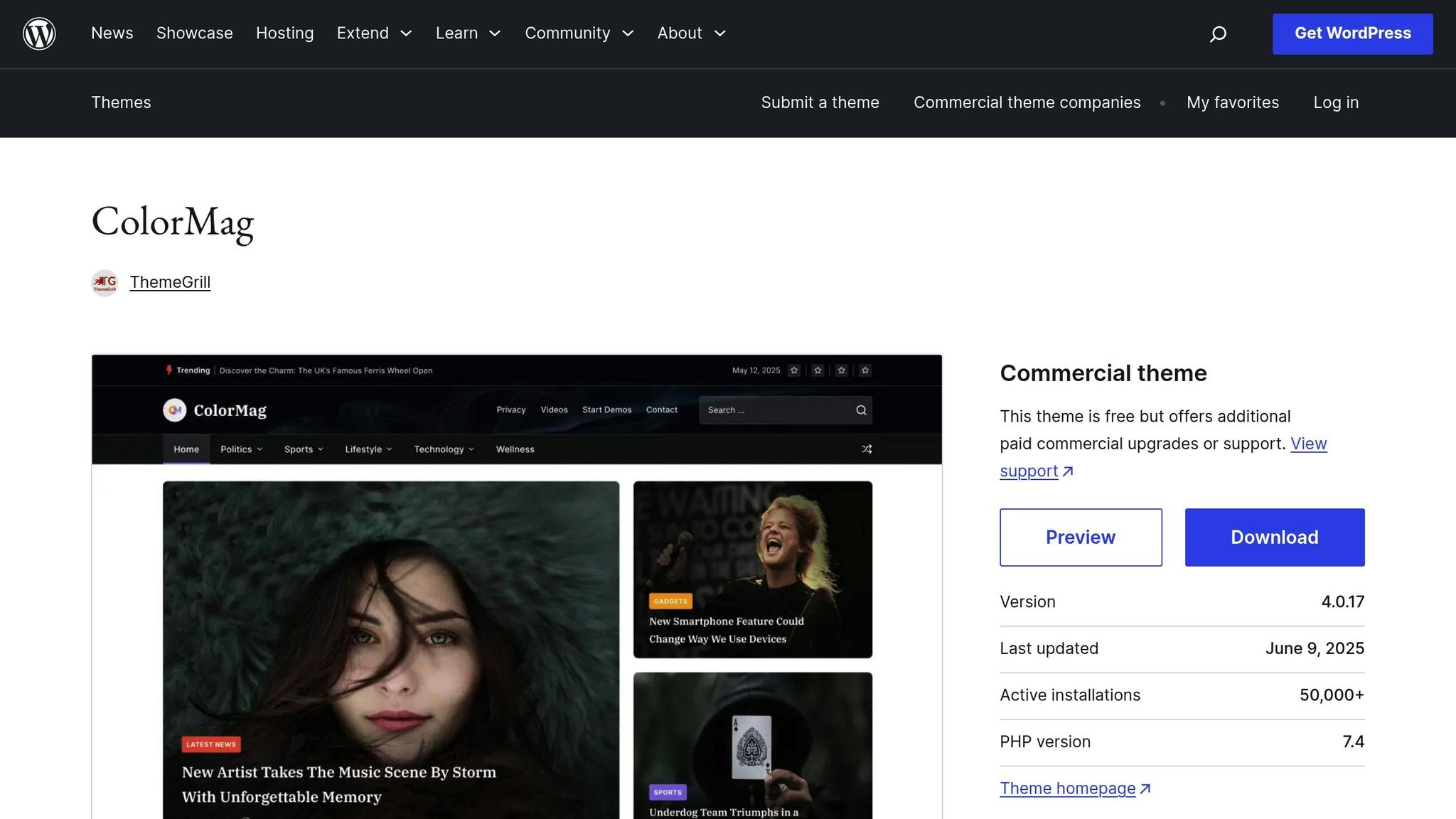Open the ThemeGrill author link
The height and width of the screenshot is (819, 1456).
pos(170,282)
